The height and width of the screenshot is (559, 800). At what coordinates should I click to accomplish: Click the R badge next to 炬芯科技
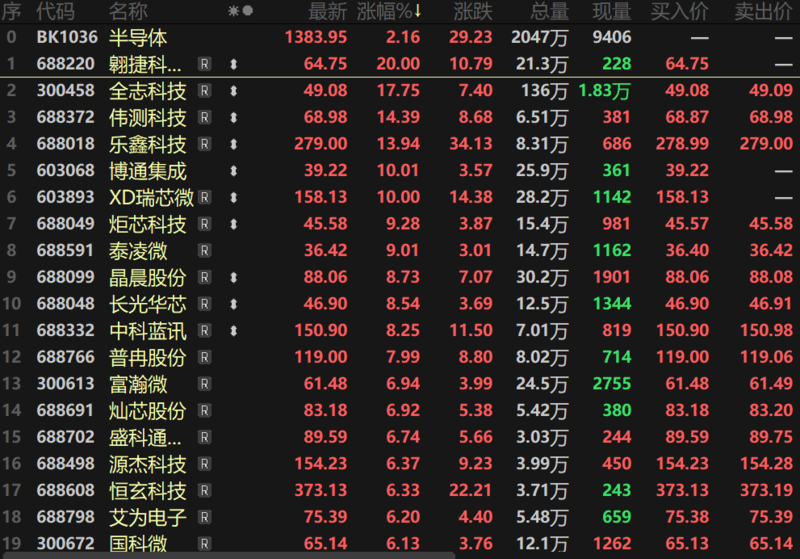coord(204,224)
